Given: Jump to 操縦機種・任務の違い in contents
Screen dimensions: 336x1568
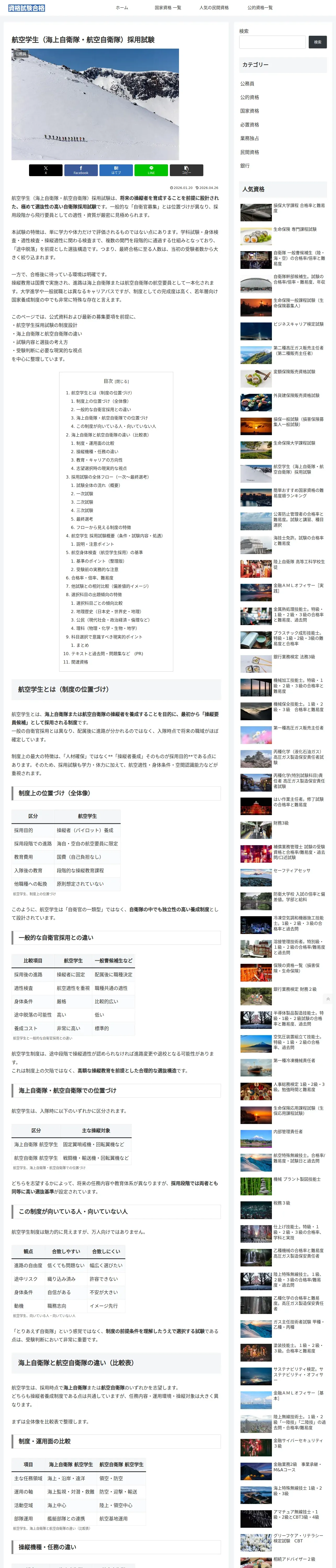Looking at the screenshot, I should [x=97, y=452].
